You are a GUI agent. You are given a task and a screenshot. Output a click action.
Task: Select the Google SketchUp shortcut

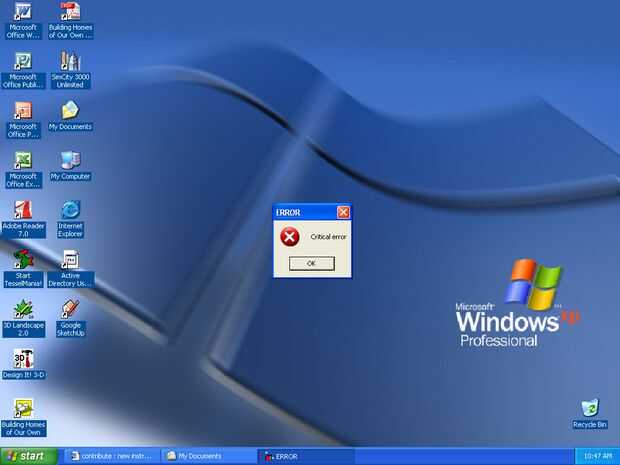70,319
